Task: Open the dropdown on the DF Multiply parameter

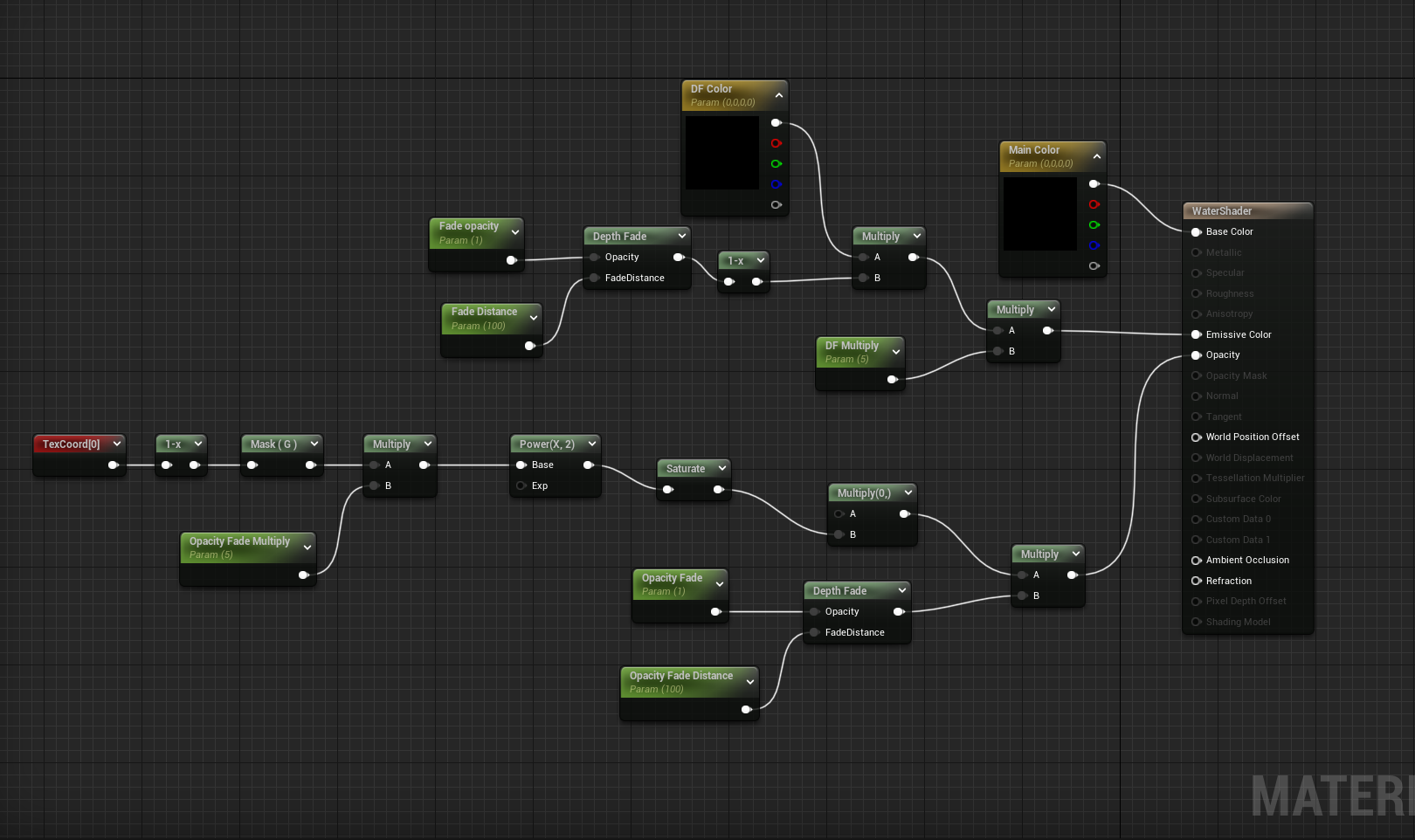Action: tap(895, 351)
